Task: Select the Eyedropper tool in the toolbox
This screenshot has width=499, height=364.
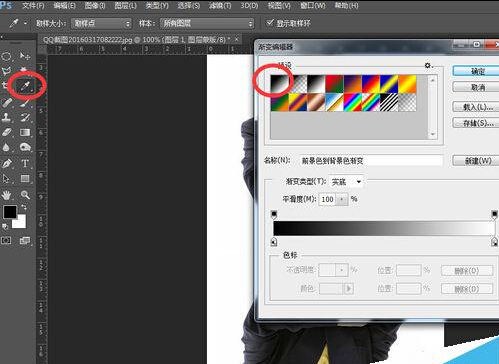Action: (25, 86)
